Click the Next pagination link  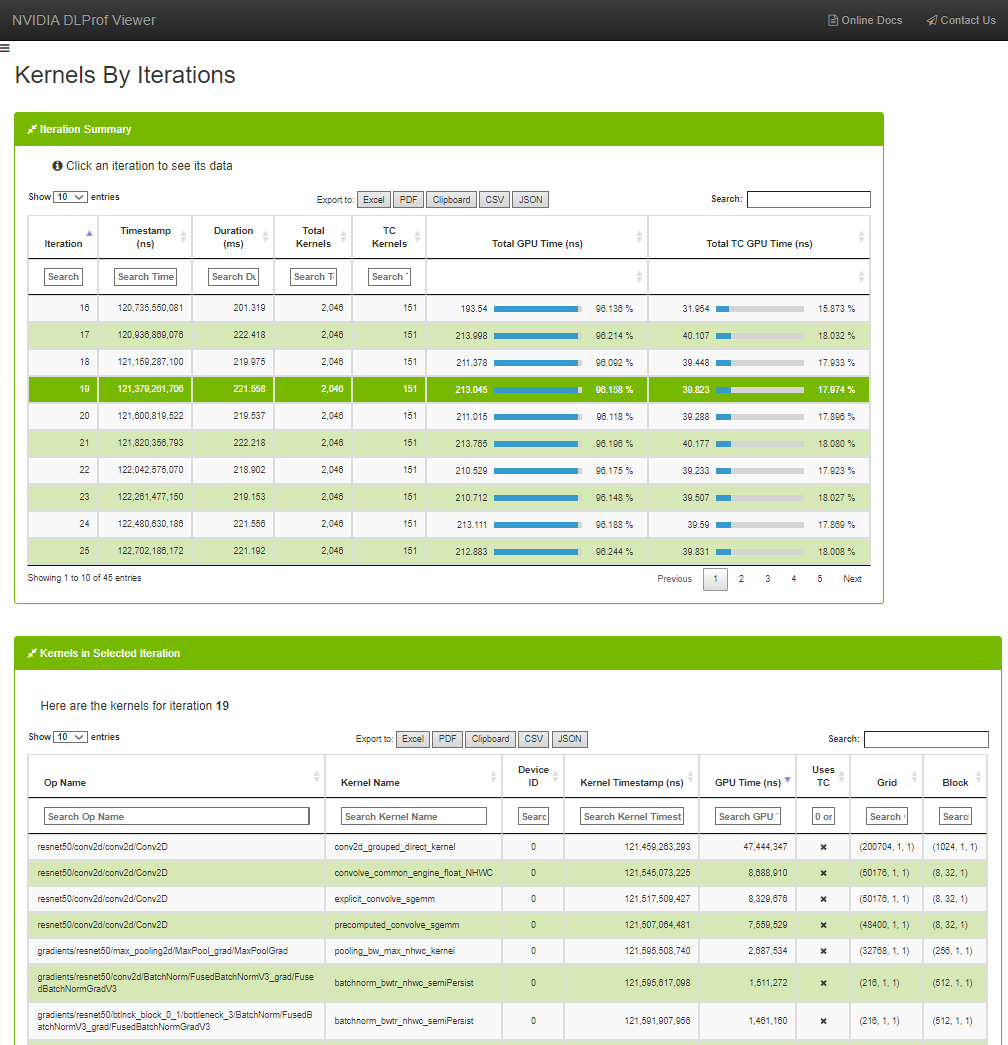[x=852, y=579]
